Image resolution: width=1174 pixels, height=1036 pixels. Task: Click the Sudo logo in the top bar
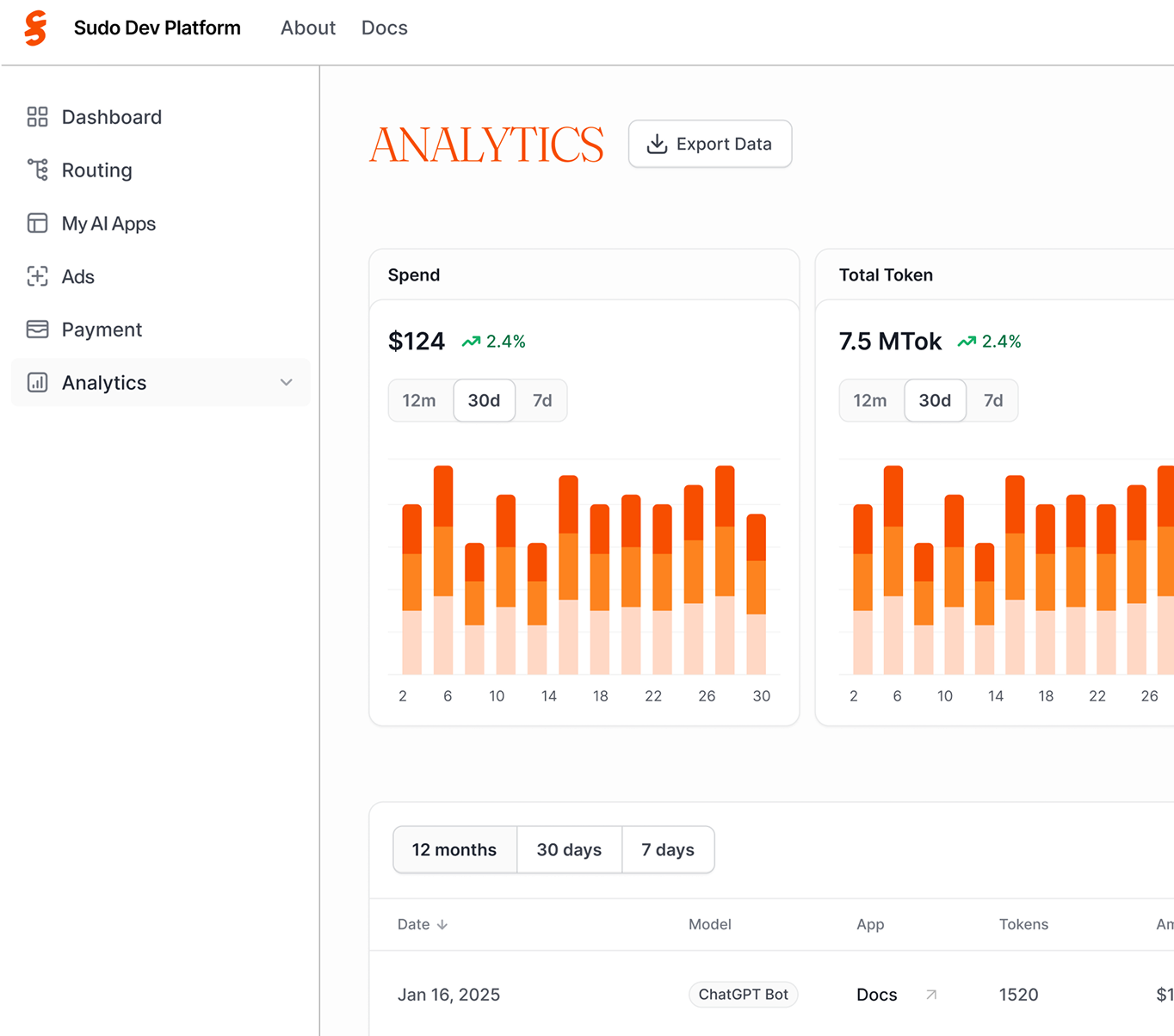pos(34,28)
